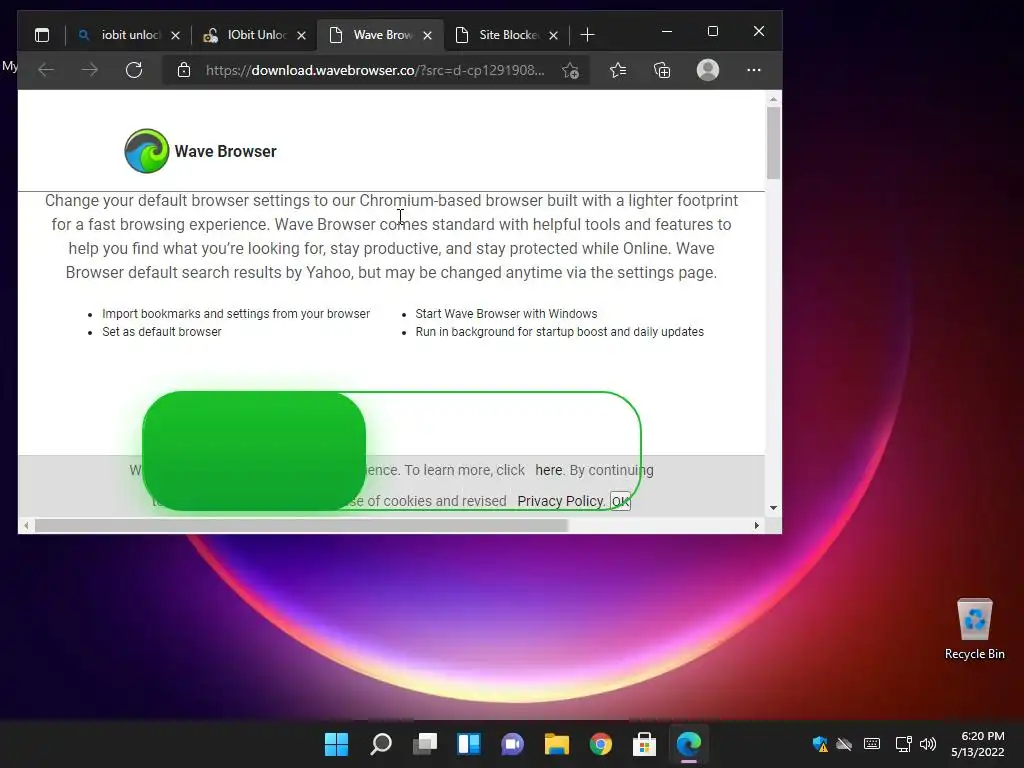Click vertical scrollbar up arrow
The height and width of the screenshot is (768, 1024).
(x=773, y=99)
